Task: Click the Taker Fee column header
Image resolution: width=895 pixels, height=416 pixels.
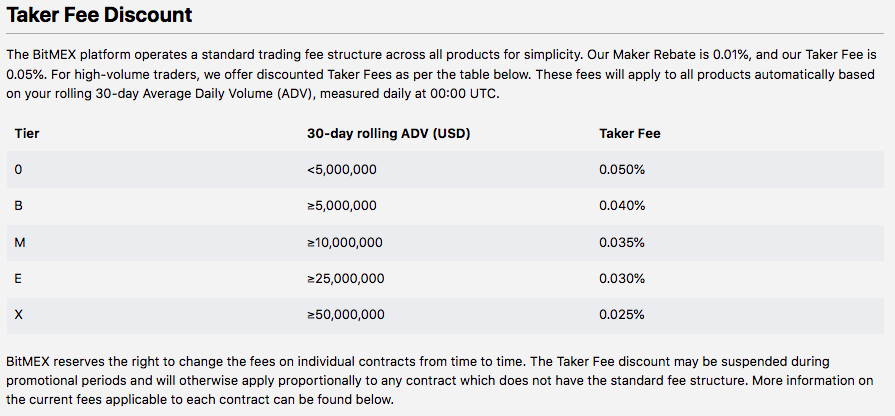Action: click(630, 134)
